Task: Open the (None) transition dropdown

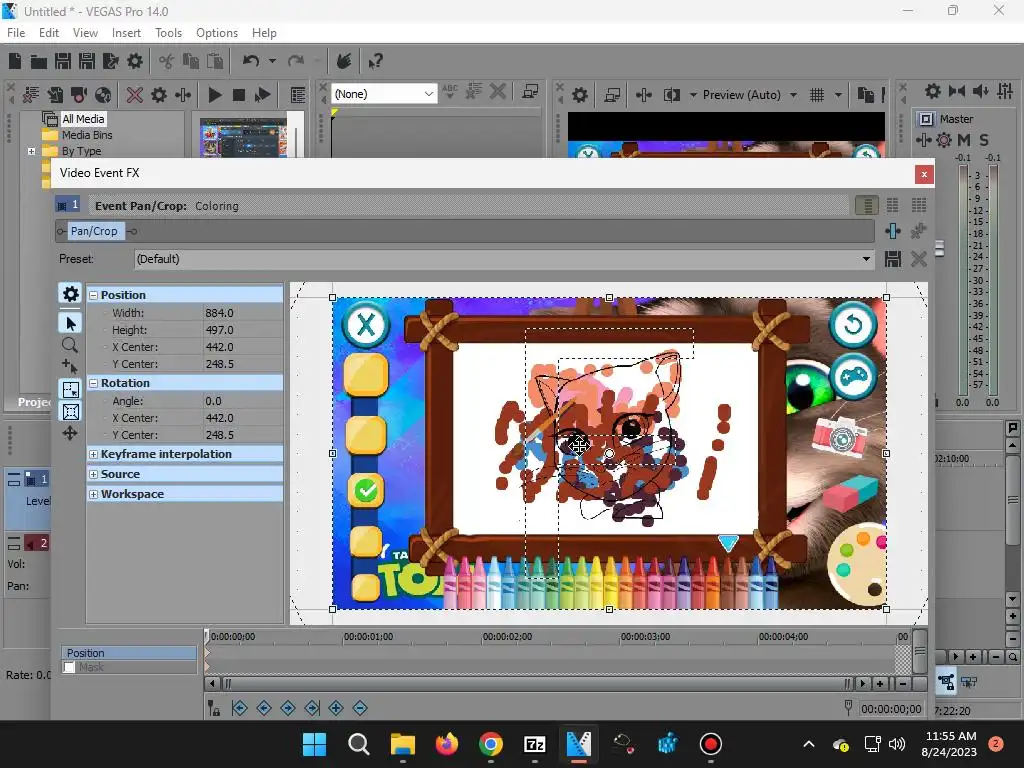Action: pyautogui.click(x=428, y=94)
